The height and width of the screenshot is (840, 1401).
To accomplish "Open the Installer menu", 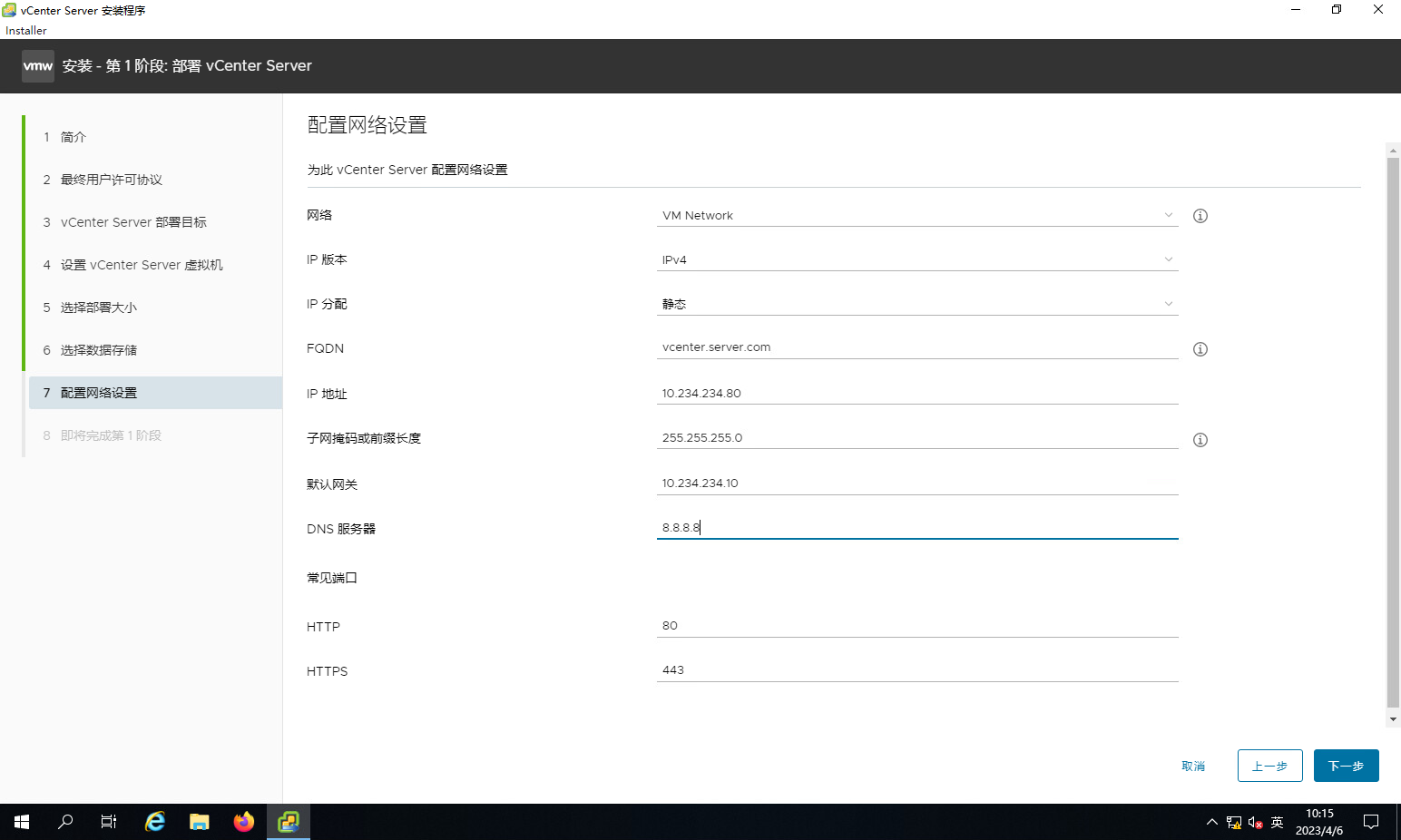I will 26,31.
